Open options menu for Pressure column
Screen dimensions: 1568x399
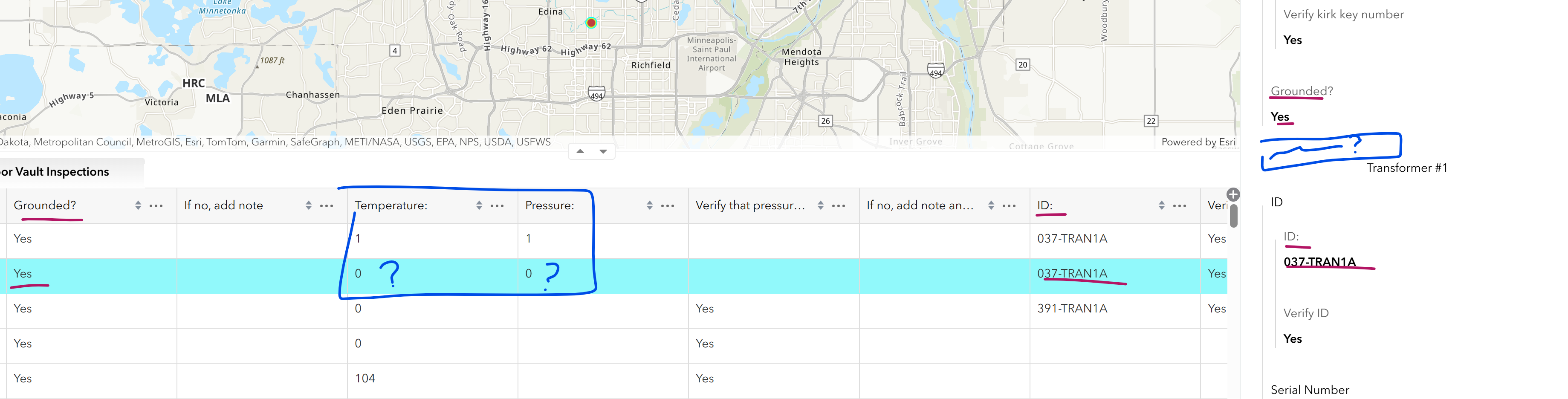668,205
